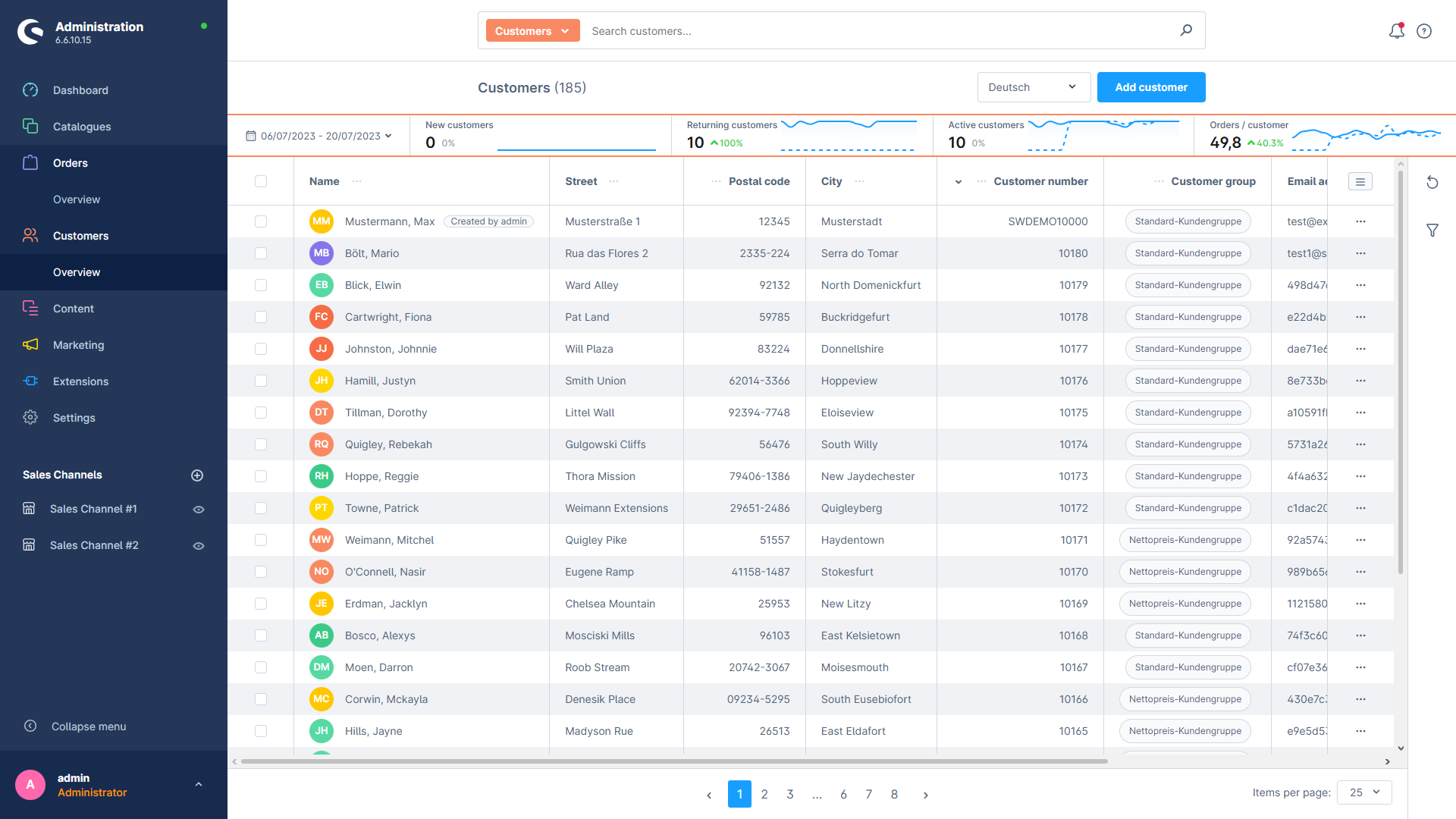Click the help question mark icon
The image size is (1456, 819).
(1424, 31)
